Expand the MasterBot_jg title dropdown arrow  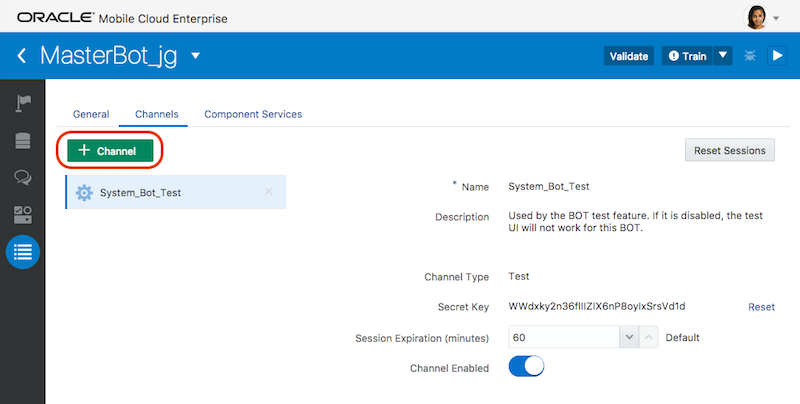pos(196,55)
